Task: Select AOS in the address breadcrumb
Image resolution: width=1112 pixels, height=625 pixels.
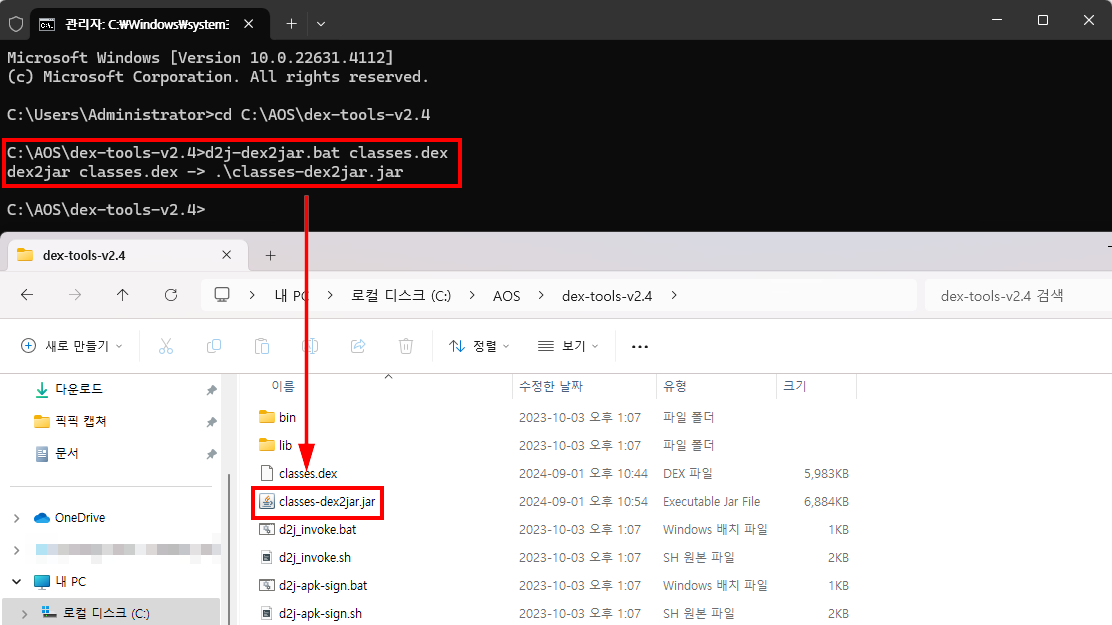Action: (x=506, y=296)
